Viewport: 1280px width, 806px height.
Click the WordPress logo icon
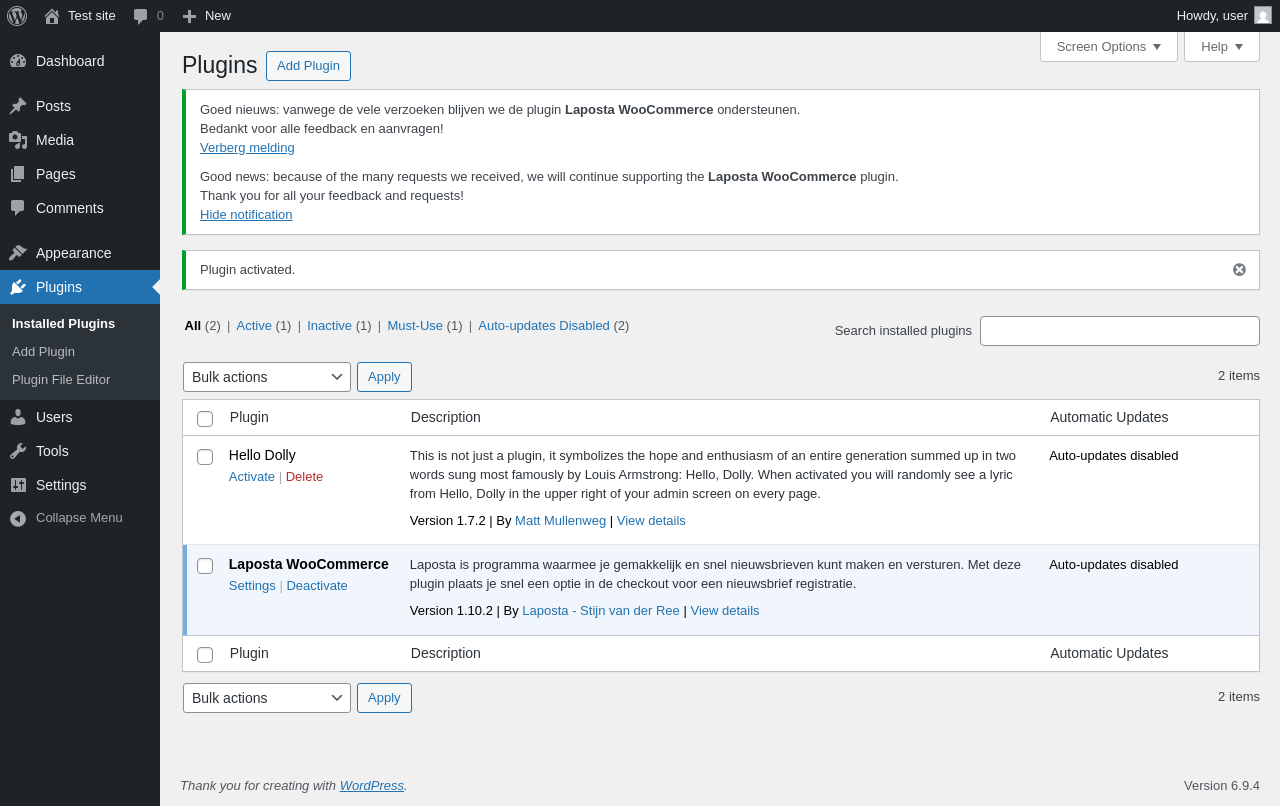point(17,16)
